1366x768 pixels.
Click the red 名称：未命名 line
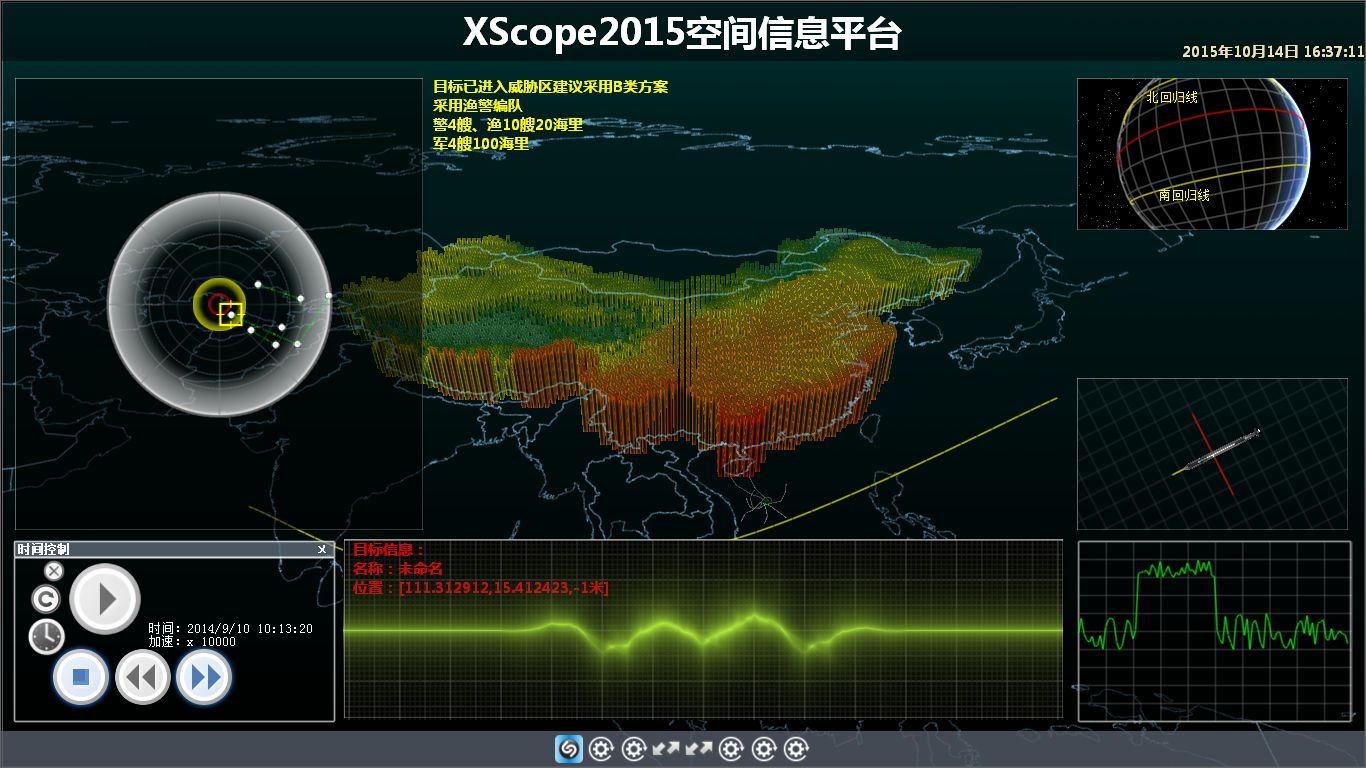(398, 568)
